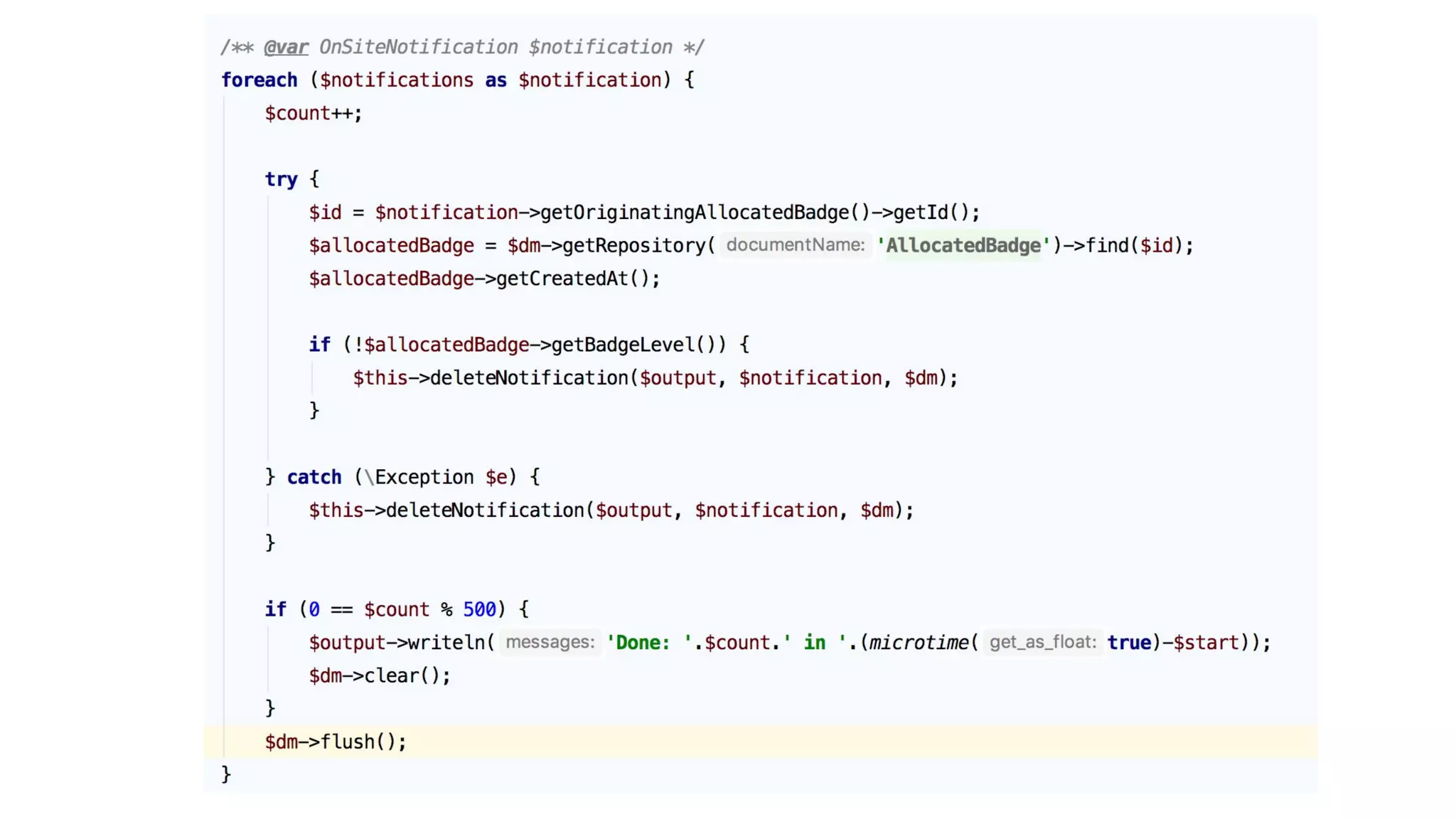The width and height of the screenshot is (1456, 819).
Task: Click the microtime function call
Action: [x=918, y=643]
